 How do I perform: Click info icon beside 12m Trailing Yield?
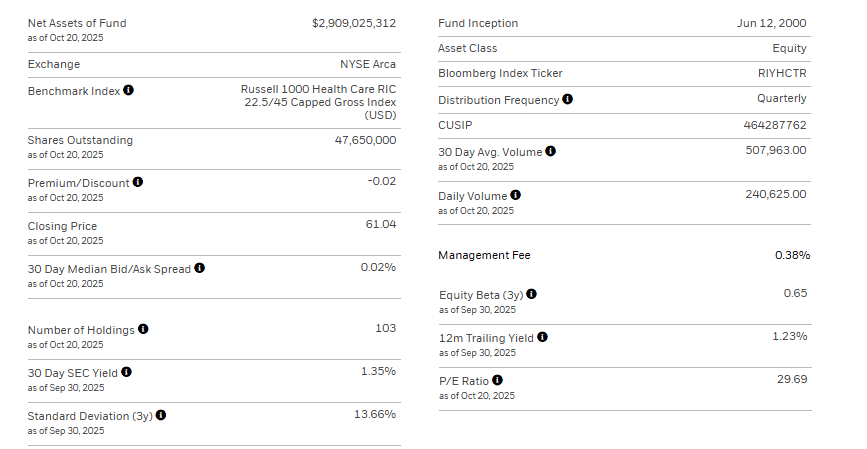pyautogui.click(x=543, y=338)
